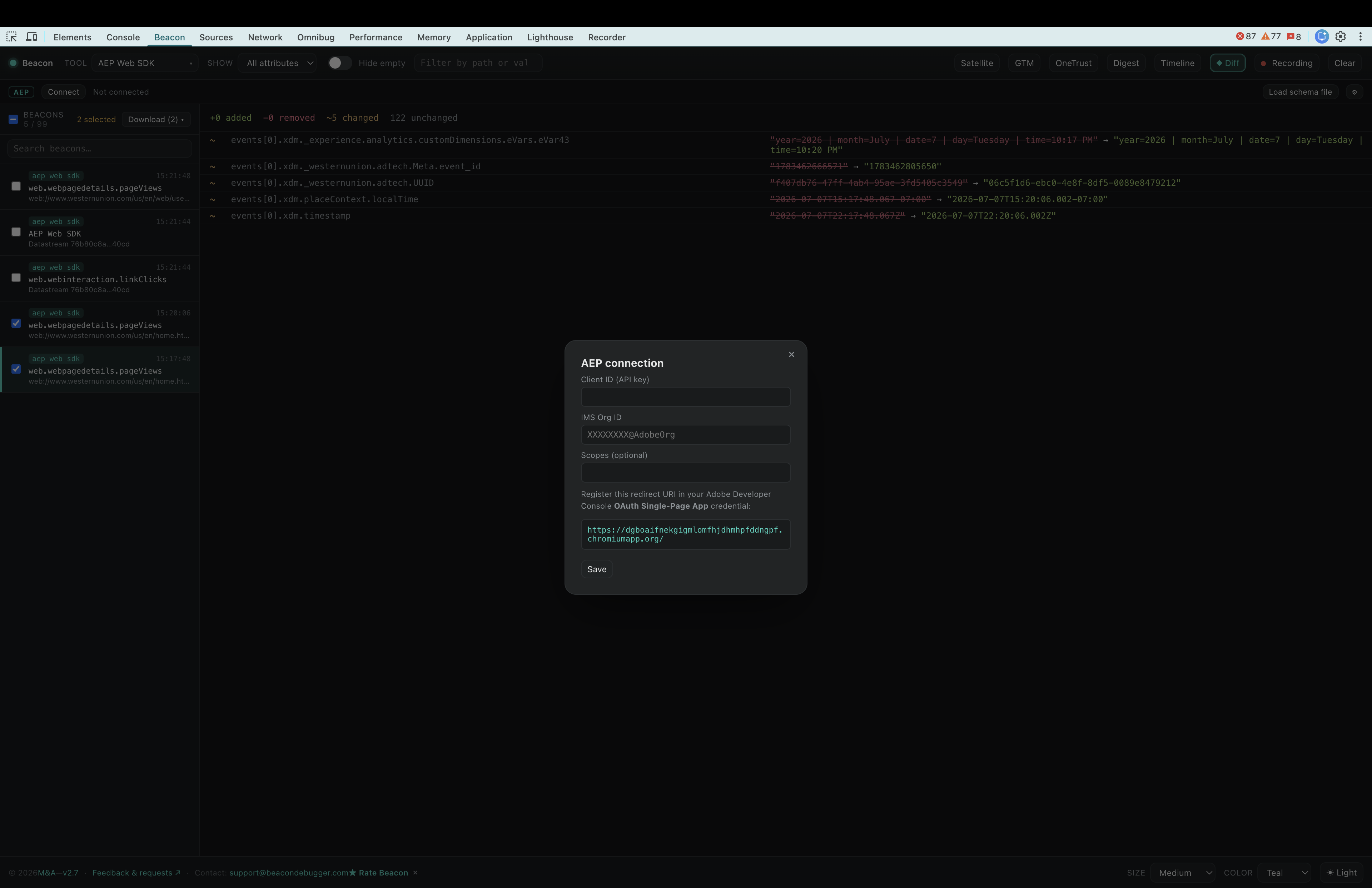Viewport: 1372px width, 888px height.
Task: Switch to the Console tab
Action: coord(123,37)
